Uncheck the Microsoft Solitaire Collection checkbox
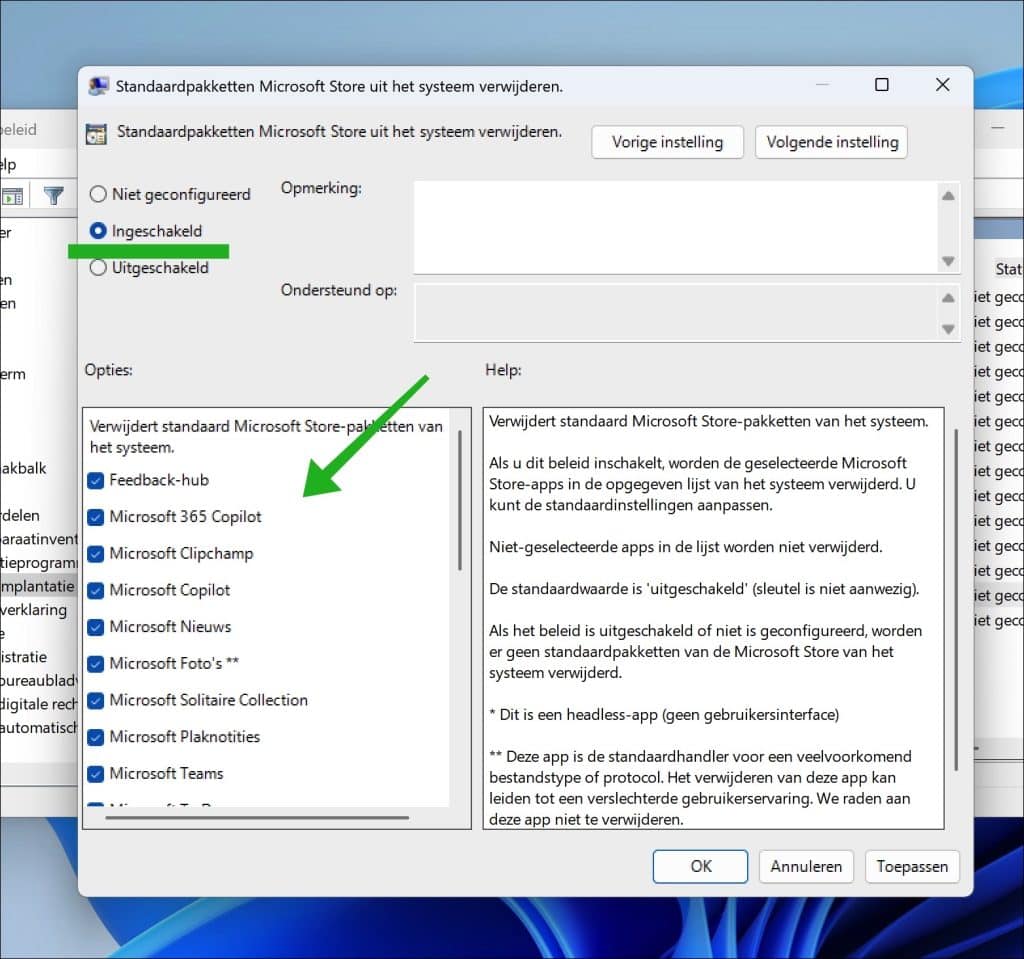The image size is (1024, 959). pos(95,700)
